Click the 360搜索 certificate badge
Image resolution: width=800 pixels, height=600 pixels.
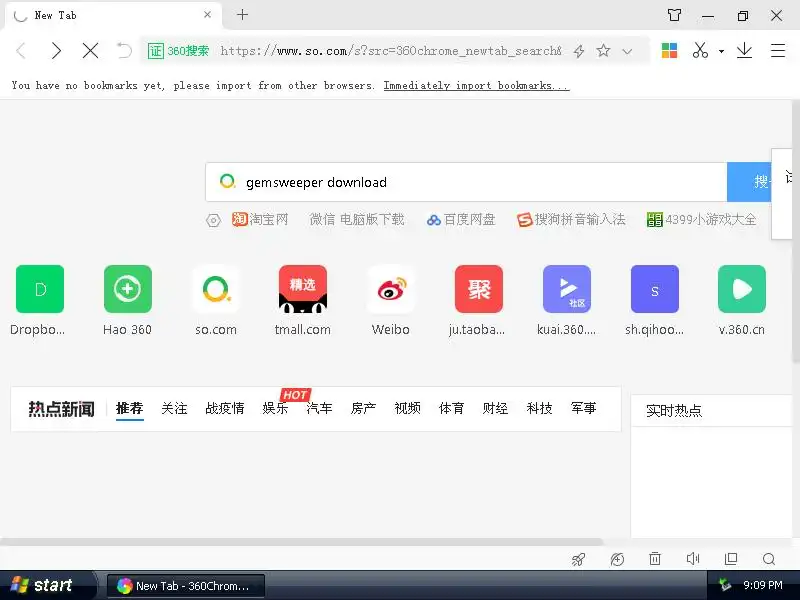pos(179,51)
